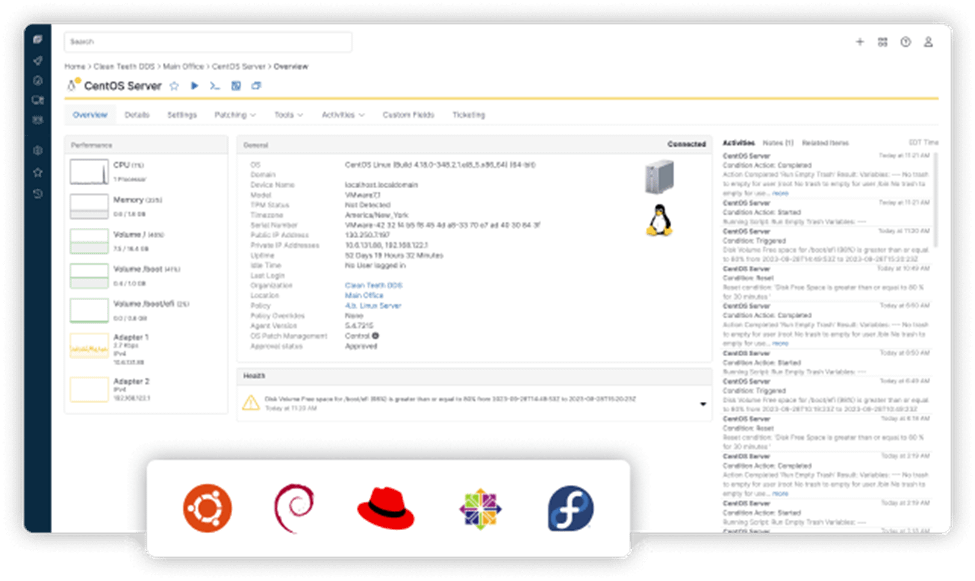The height and width of the screenshot is (581, 975).
Task: Click Home in the breadcrumb
Action: (75, 67)
